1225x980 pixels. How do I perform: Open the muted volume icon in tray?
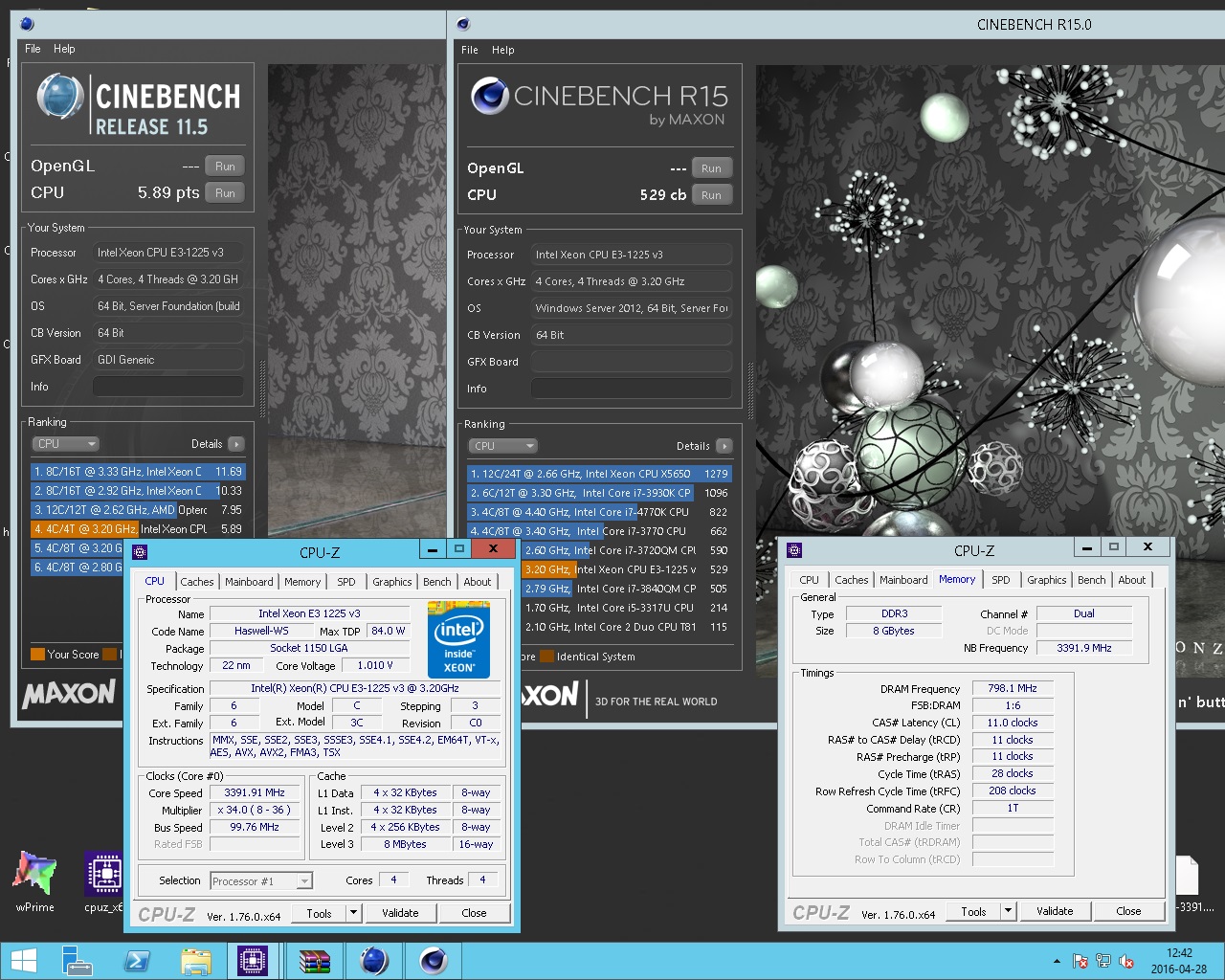click(x=1126, y=961)
